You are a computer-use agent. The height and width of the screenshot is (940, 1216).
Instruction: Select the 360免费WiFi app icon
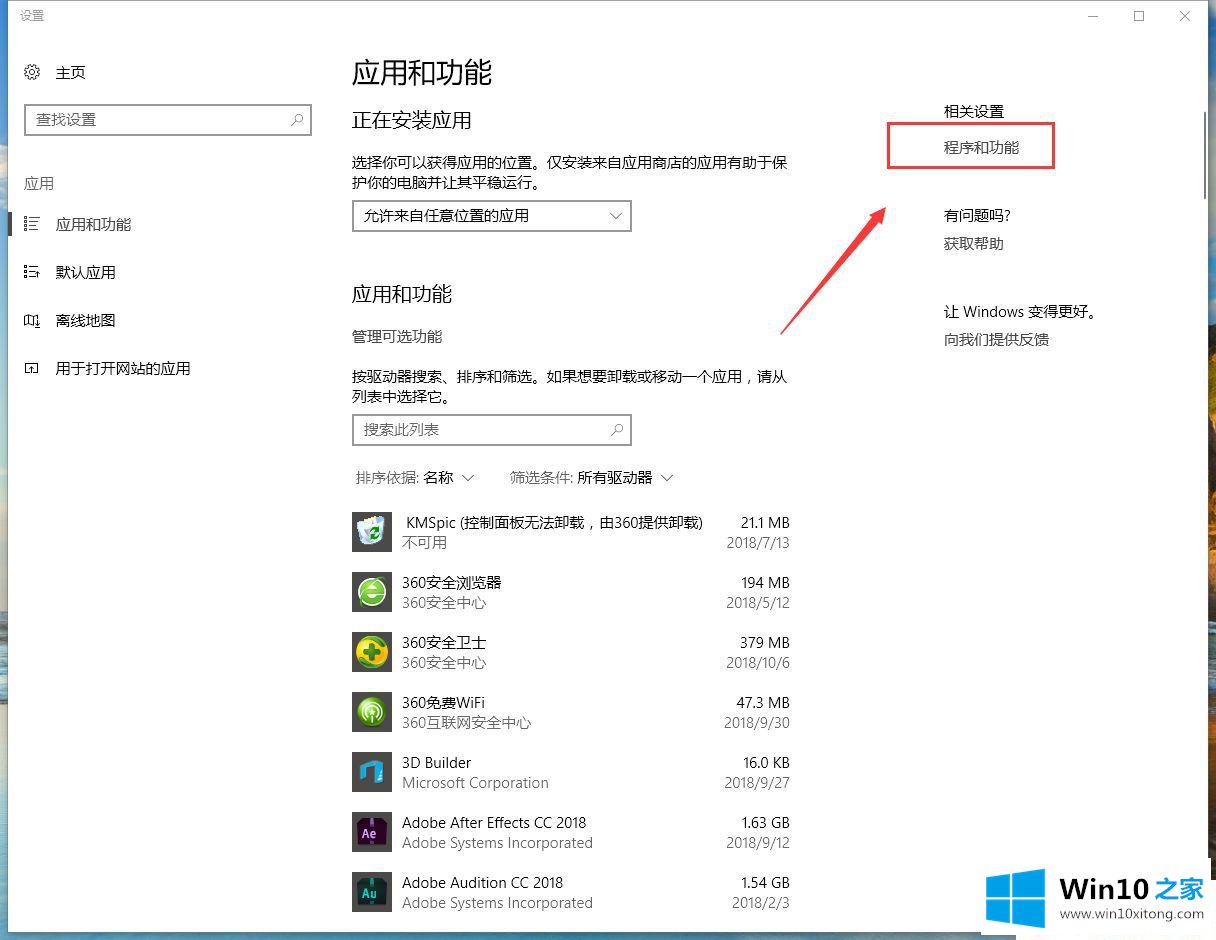[x=372, y=712]
